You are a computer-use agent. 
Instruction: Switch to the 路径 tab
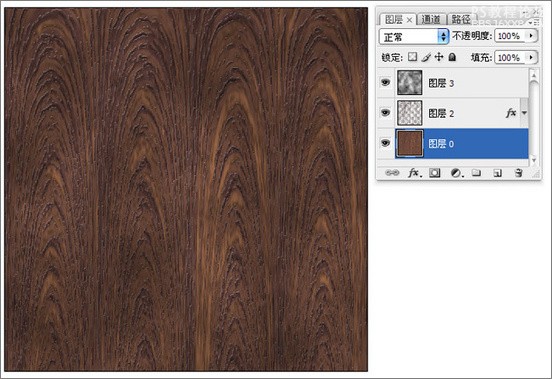coord(461,19)
